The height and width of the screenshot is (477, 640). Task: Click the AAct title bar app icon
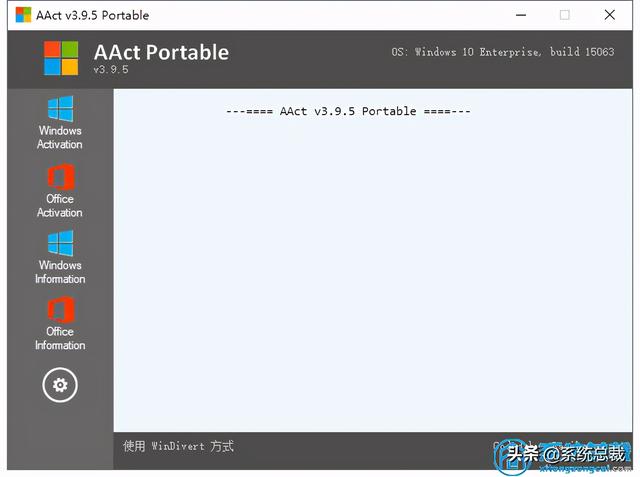click(x=23, y=15)
